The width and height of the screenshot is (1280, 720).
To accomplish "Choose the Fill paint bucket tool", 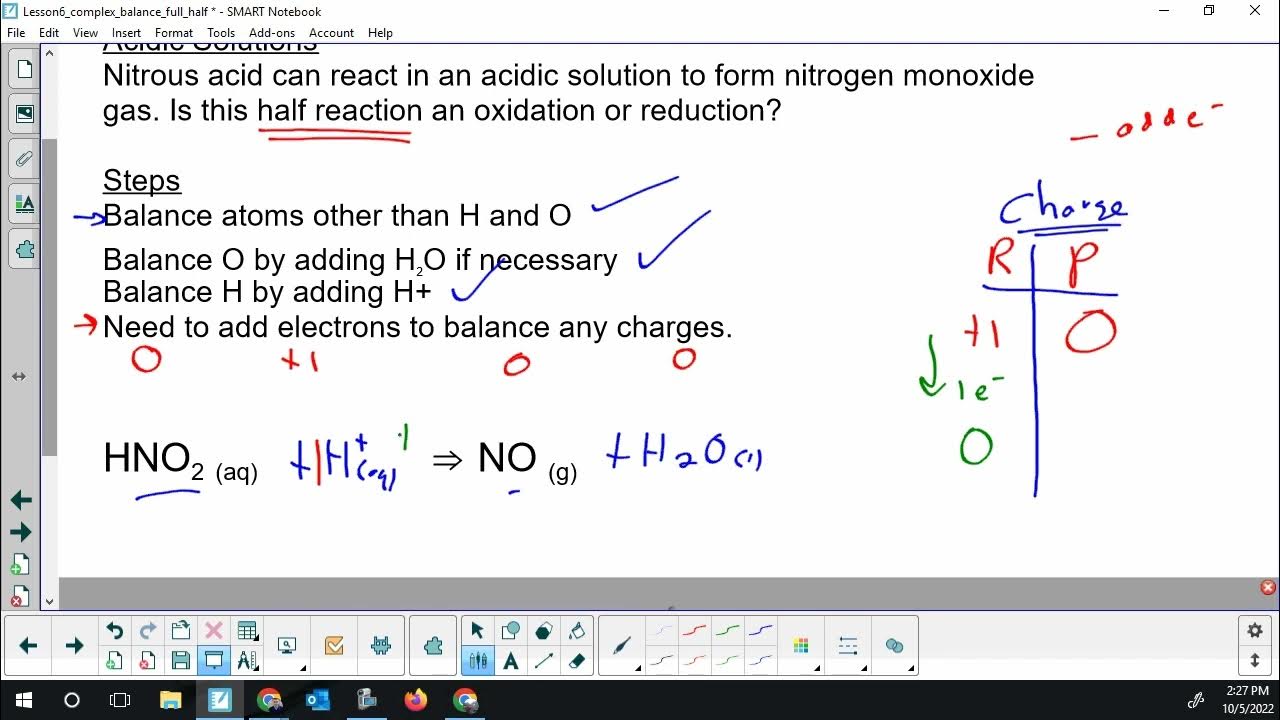I will [576, 631].
